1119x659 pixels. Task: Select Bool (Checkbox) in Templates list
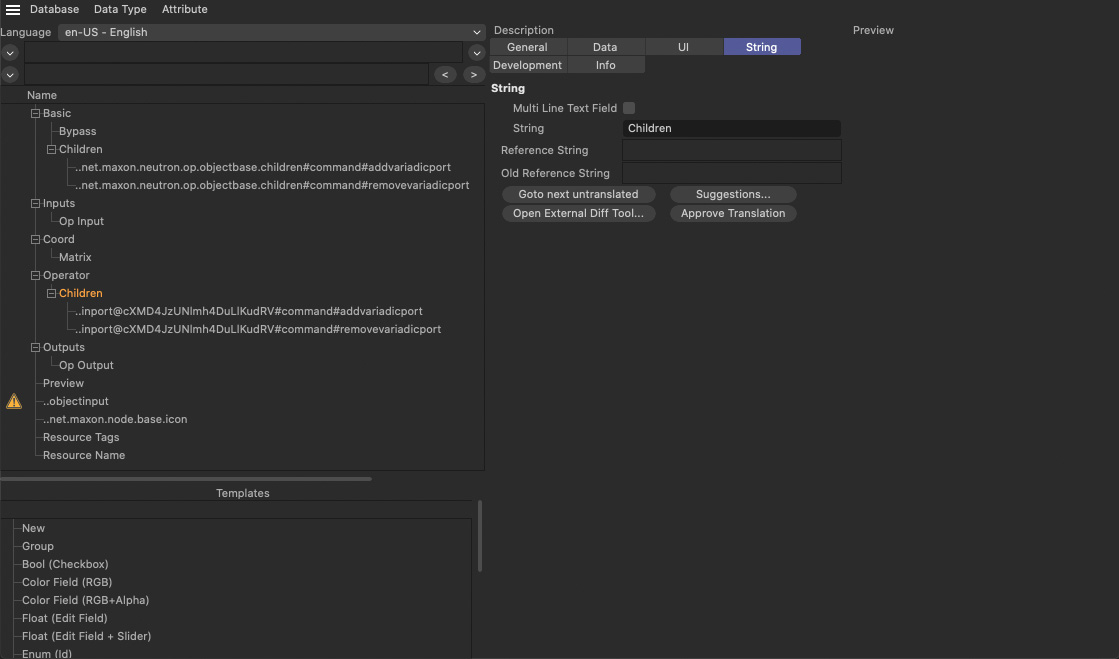pyautogui.click(x=65, y=564)
